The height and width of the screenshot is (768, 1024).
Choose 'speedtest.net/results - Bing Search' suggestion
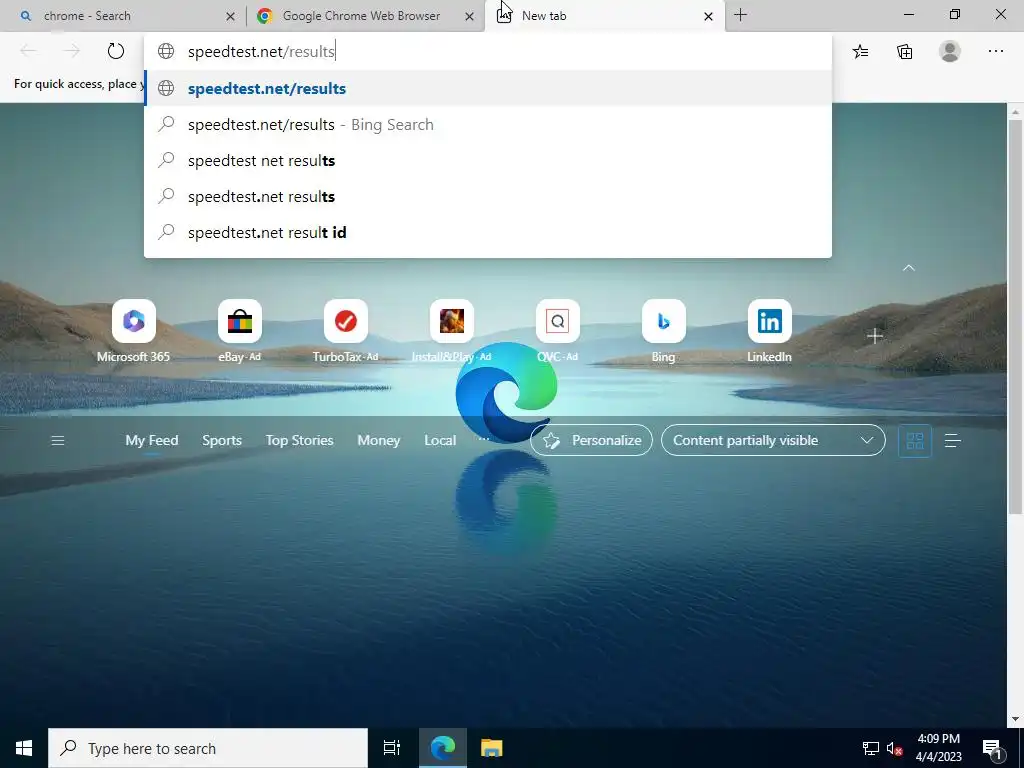tap(488, 124)
